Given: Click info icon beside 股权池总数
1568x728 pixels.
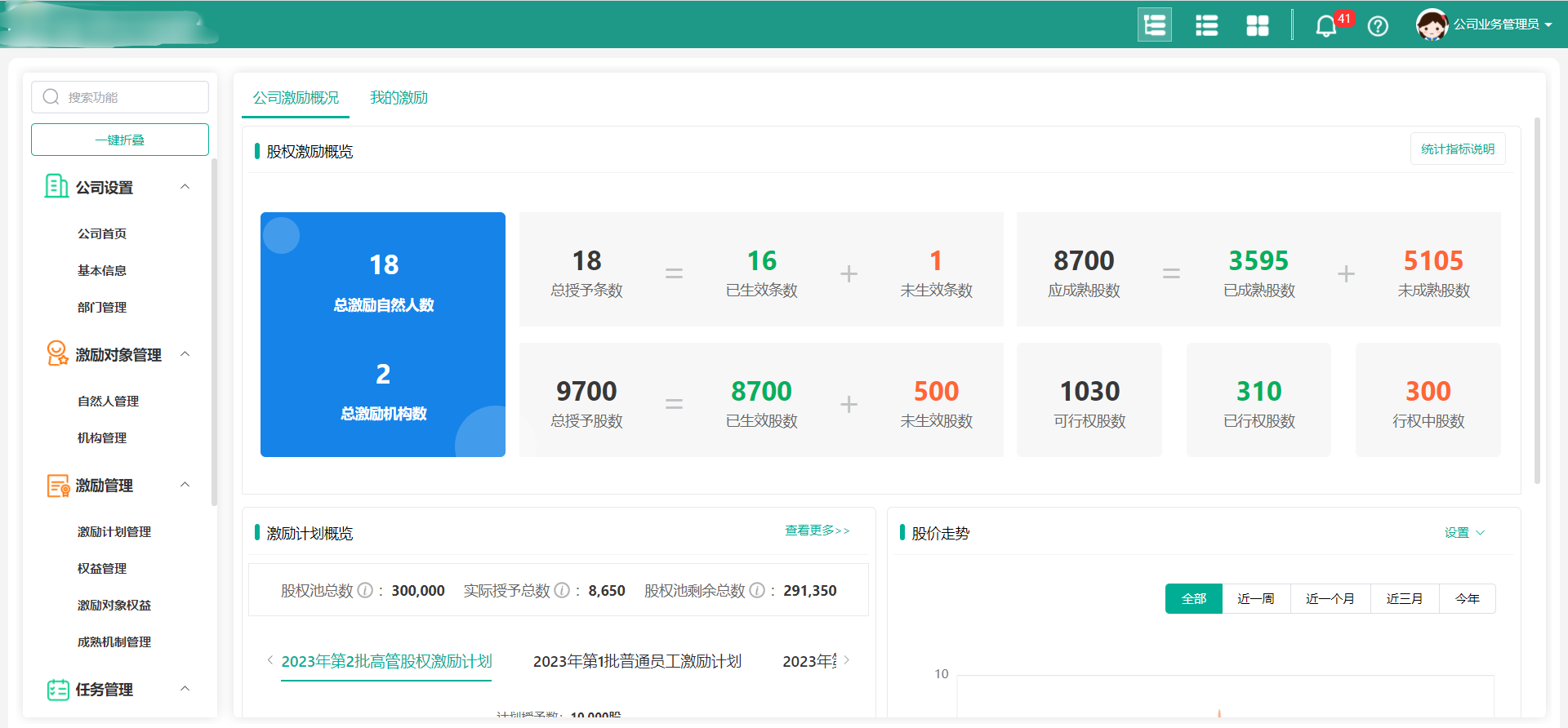Looking at the screenshot, I should [x=365, y=590].
